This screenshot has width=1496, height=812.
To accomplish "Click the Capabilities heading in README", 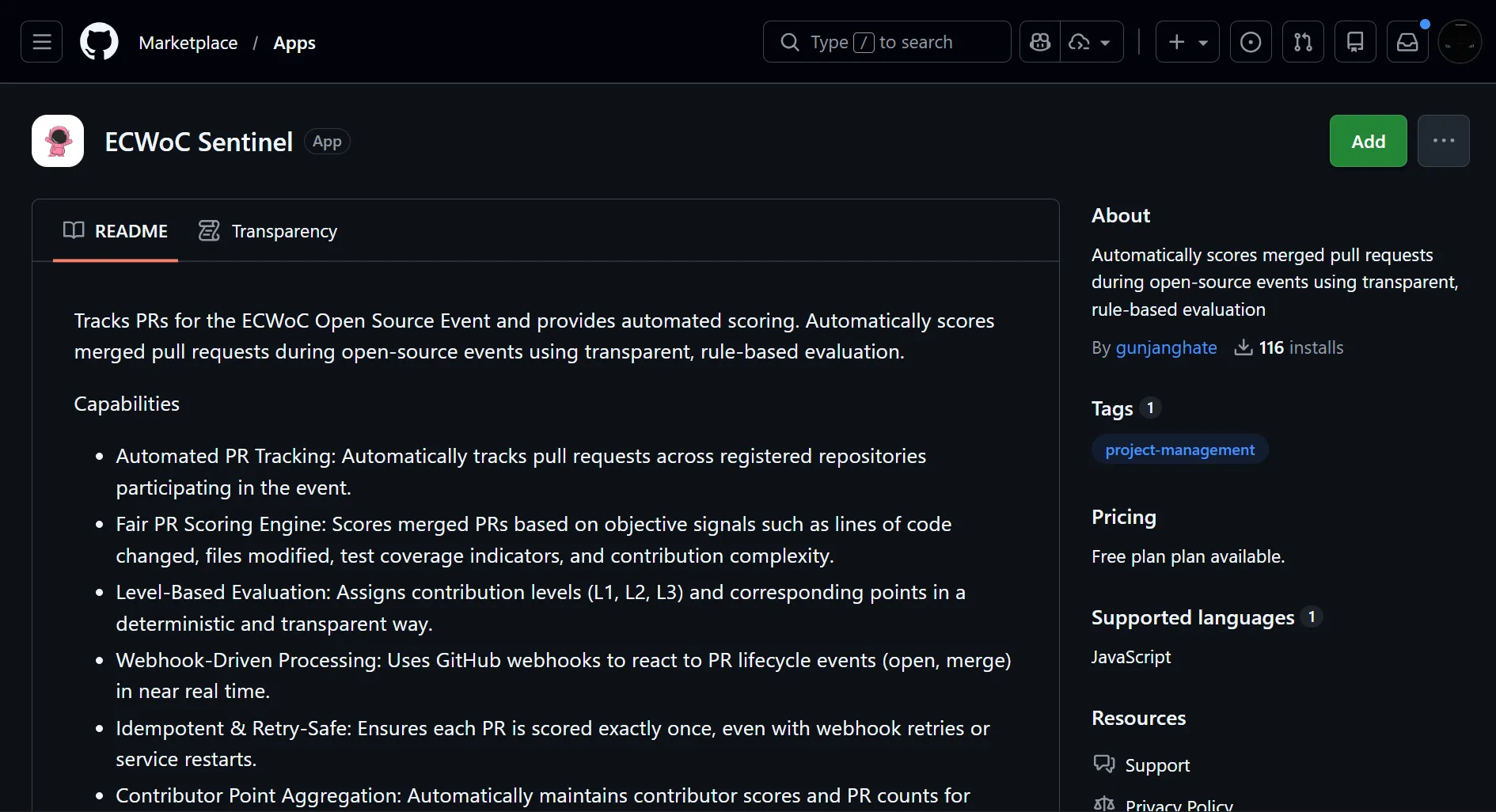I will 127,404.
